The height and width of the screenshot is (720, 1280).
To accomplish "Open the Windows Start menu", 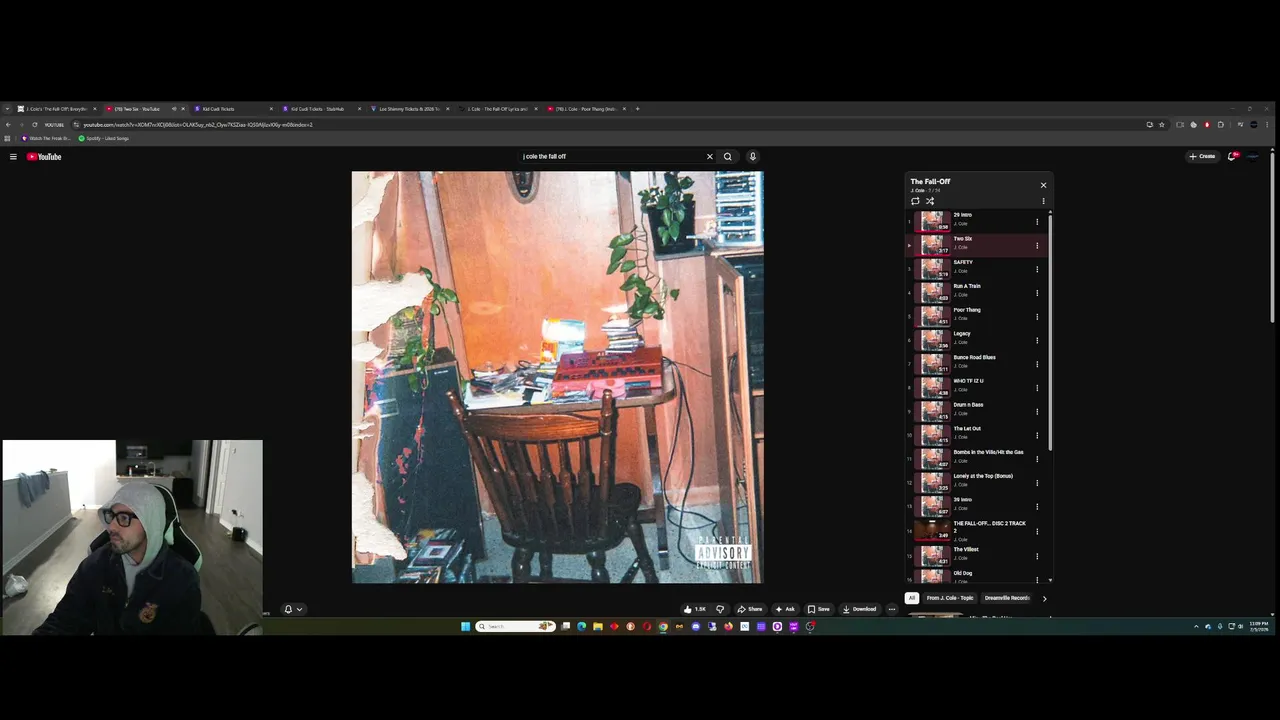I will [465, 627].
